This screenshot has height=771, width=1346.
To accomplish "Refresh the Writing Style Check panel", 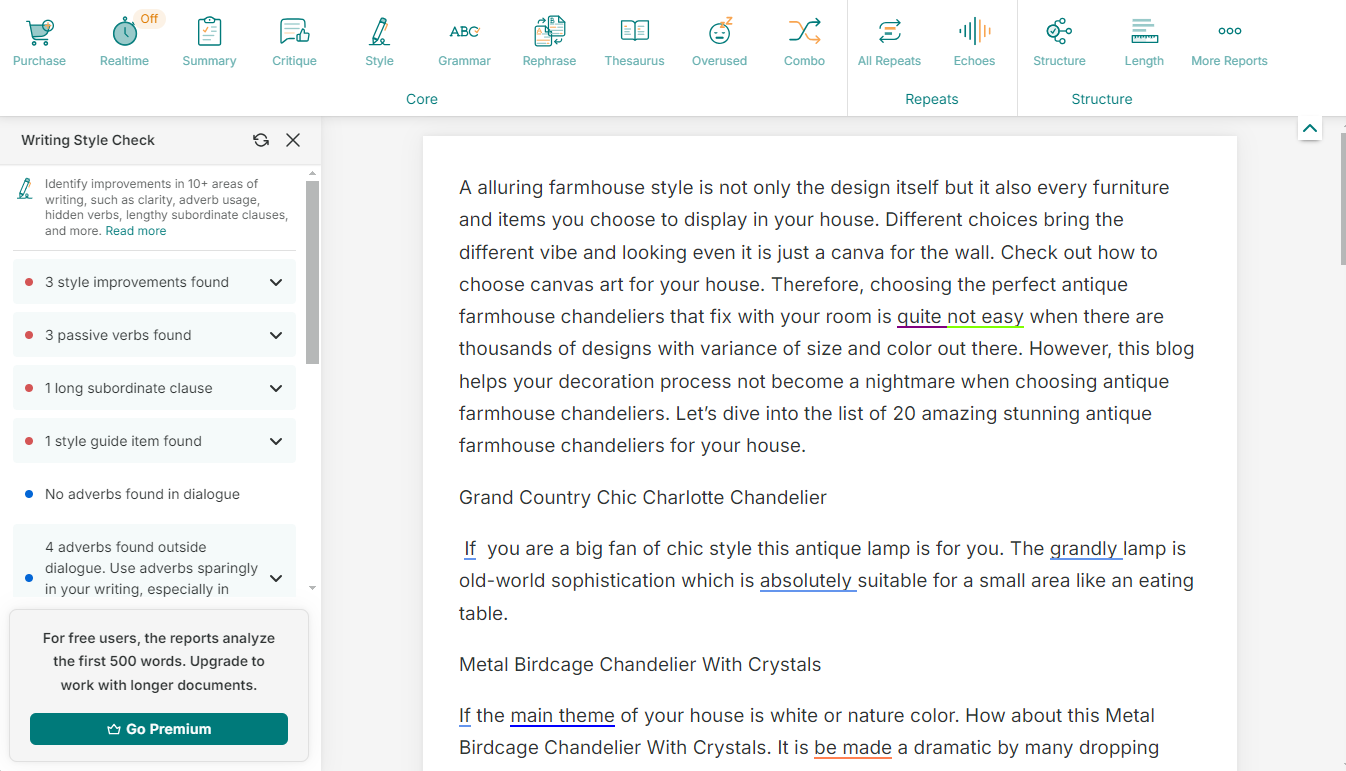I will coord(261,140).
